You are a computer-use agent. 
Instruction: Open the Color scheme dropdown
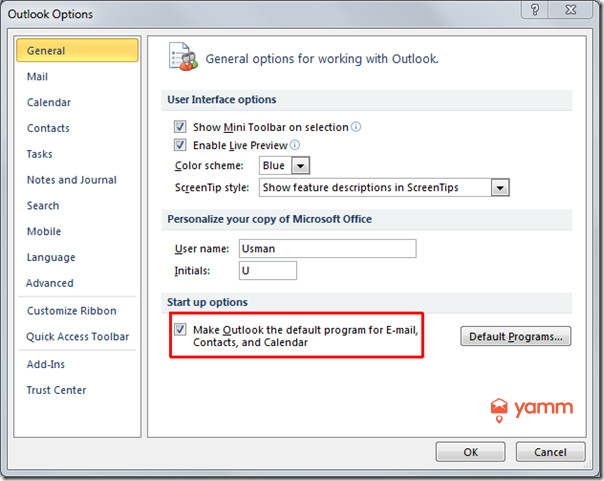(x=300, y=165)
